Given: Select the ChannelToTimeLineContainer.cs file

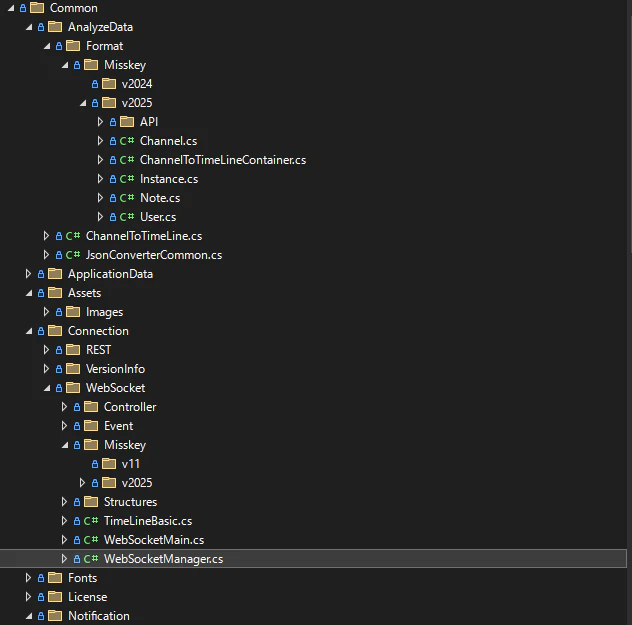Looking at the screenshot, I should pos(223,160).
